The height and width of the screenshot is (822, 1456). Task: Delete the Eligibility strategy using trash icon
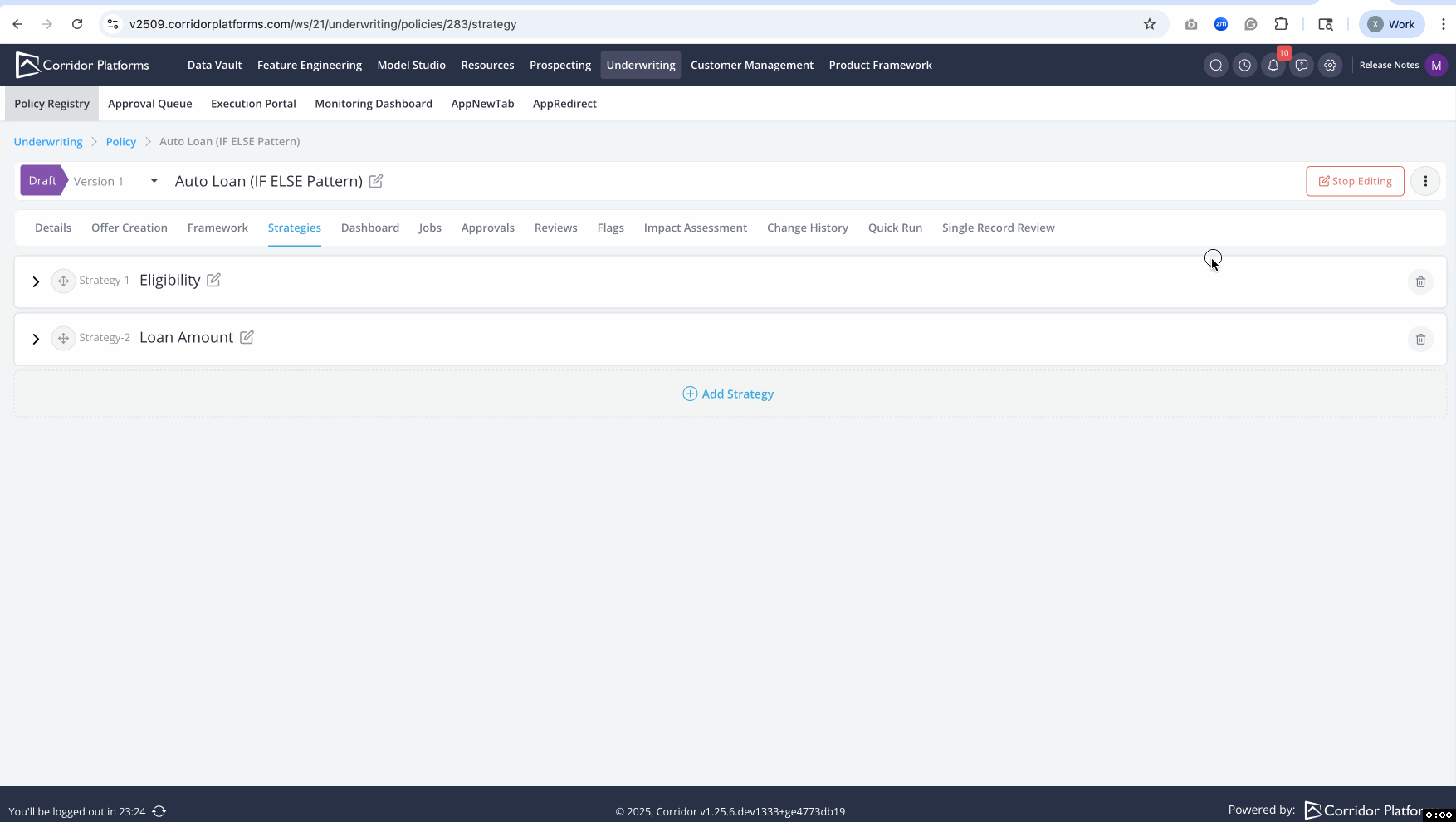click(x=1420, y=282)
